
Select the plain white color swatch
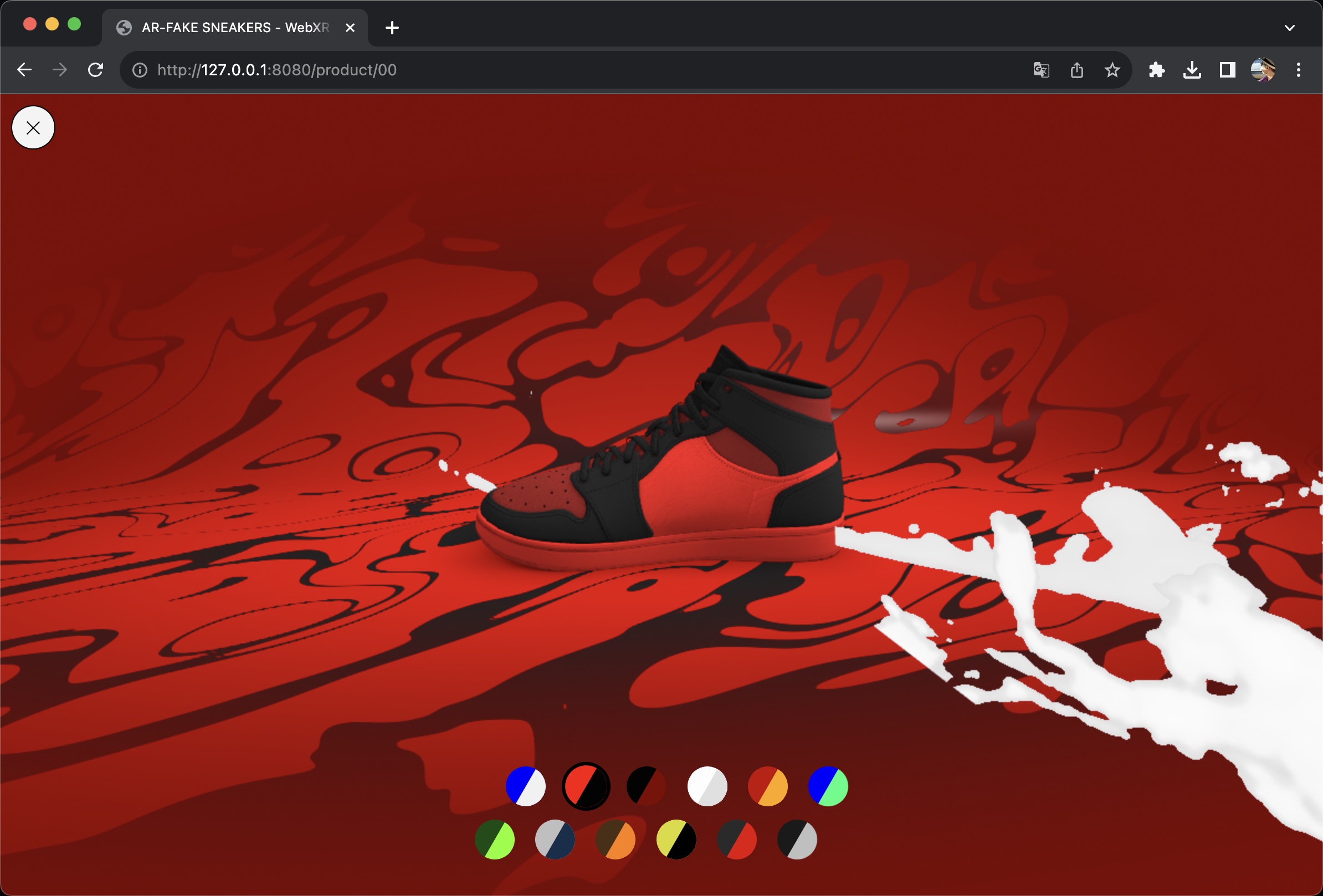[707, 786]
